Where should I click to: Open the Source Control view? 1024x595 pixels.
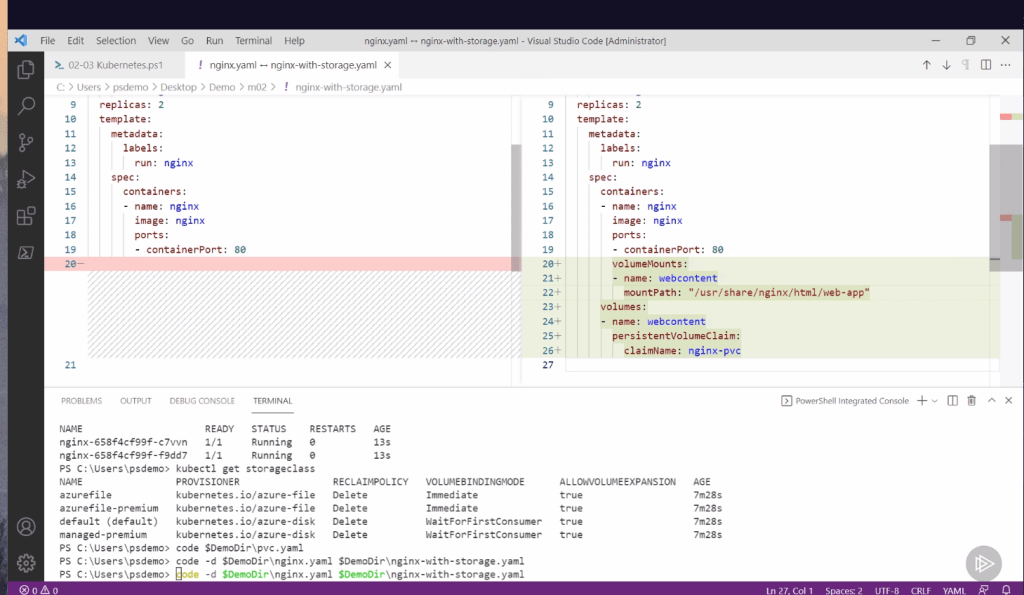pos(26,142)
